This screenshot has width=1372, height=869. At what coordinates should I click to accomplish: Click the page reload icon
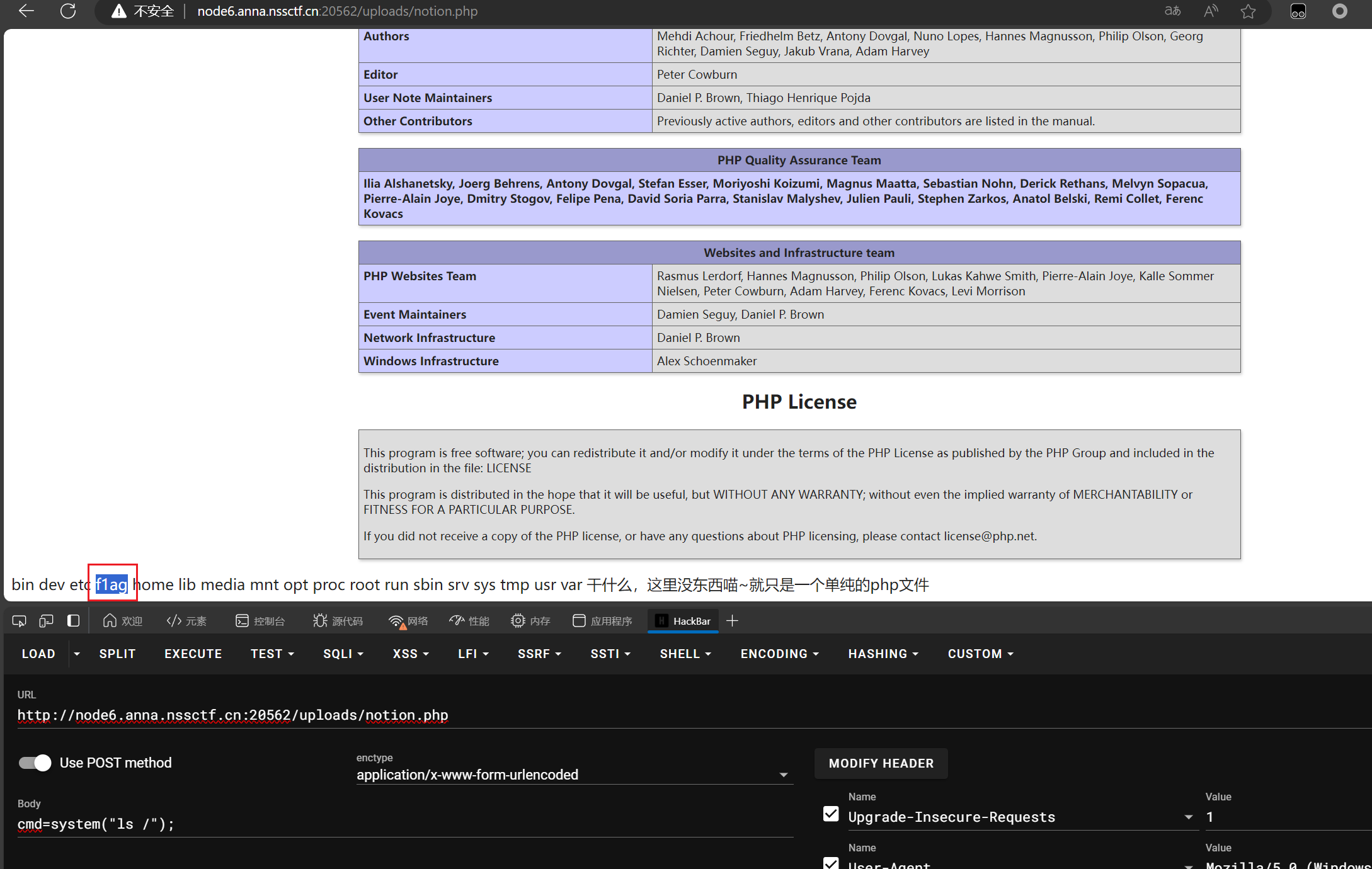point(68,11)
